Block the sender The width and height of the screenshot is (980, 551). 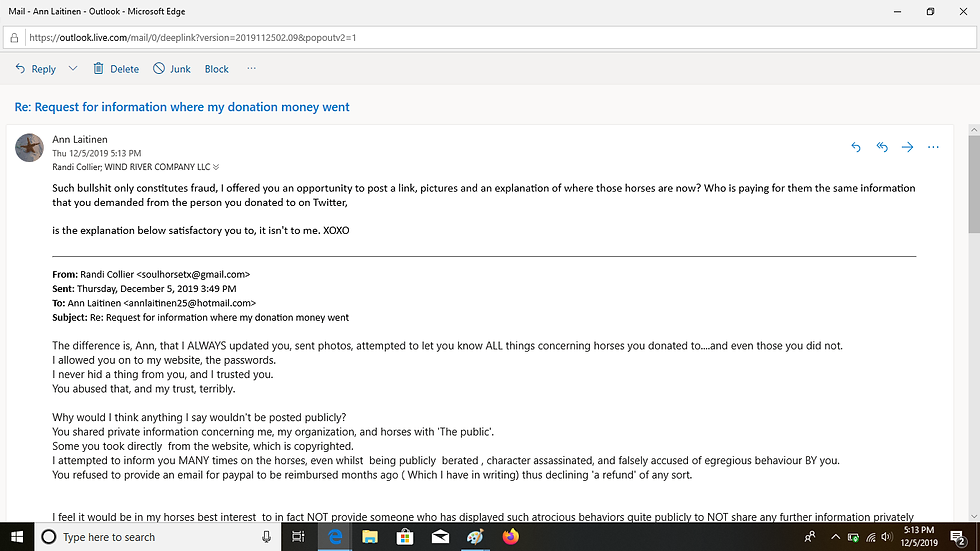coord(216,69)
